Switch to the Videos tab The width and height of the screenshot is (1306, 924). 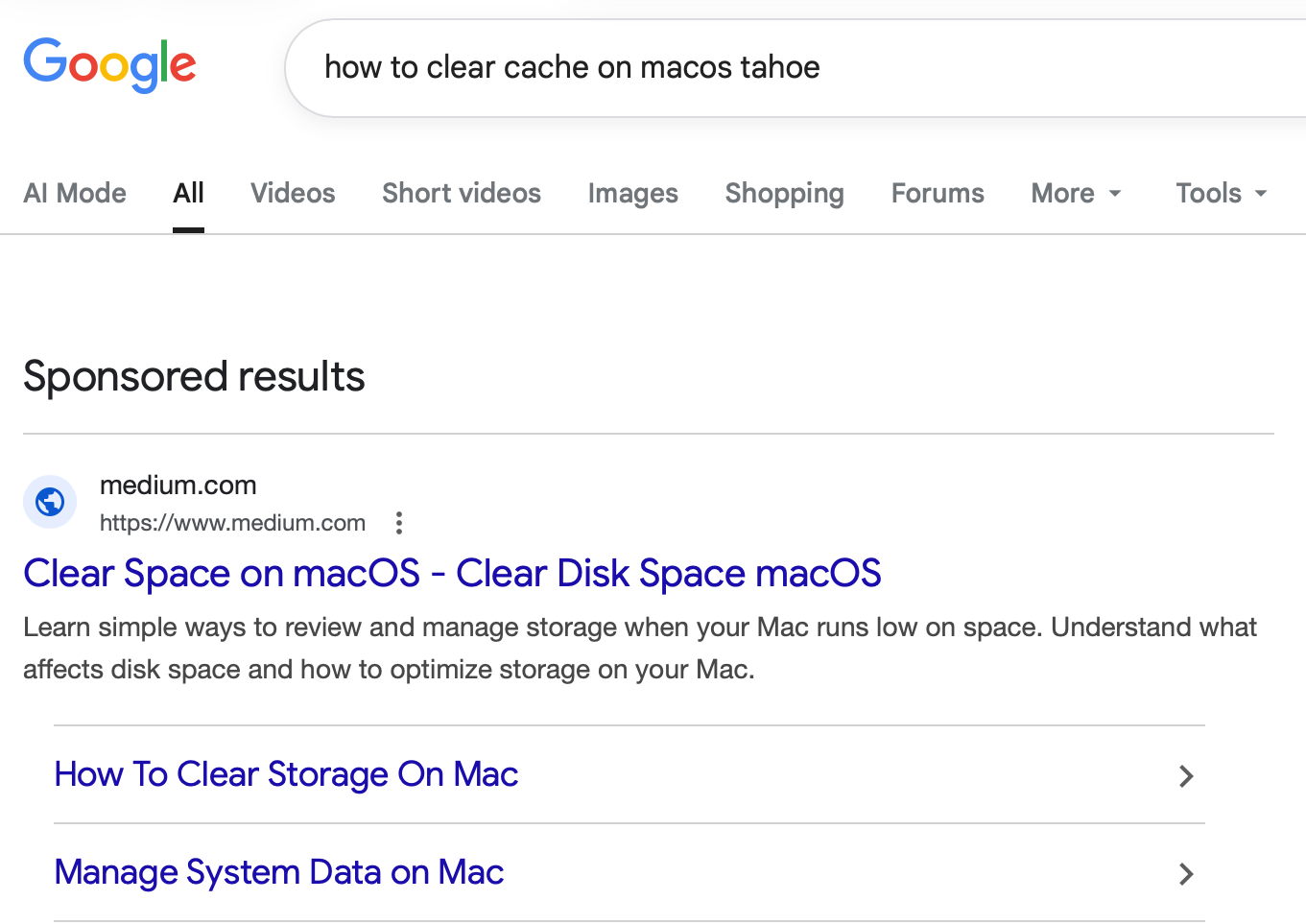coord(293,194)
